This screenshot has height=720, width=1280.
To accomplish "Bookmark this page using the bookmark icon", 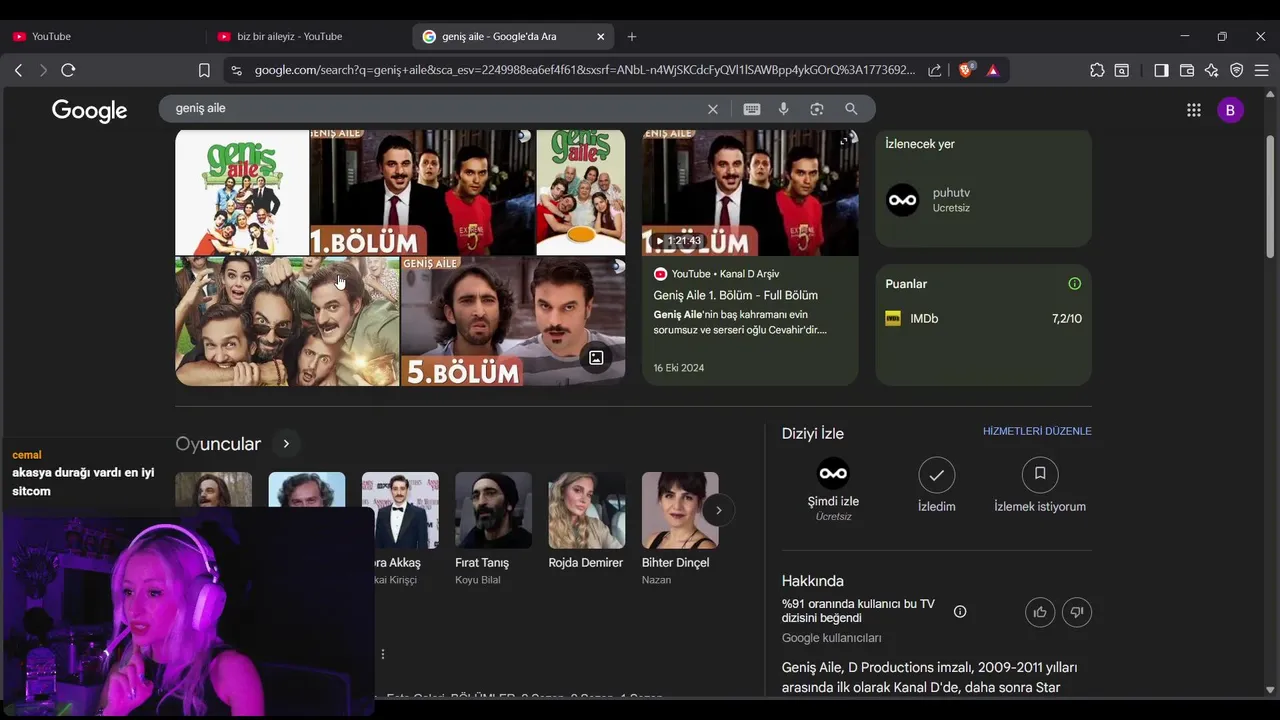I will coord(204,70).
